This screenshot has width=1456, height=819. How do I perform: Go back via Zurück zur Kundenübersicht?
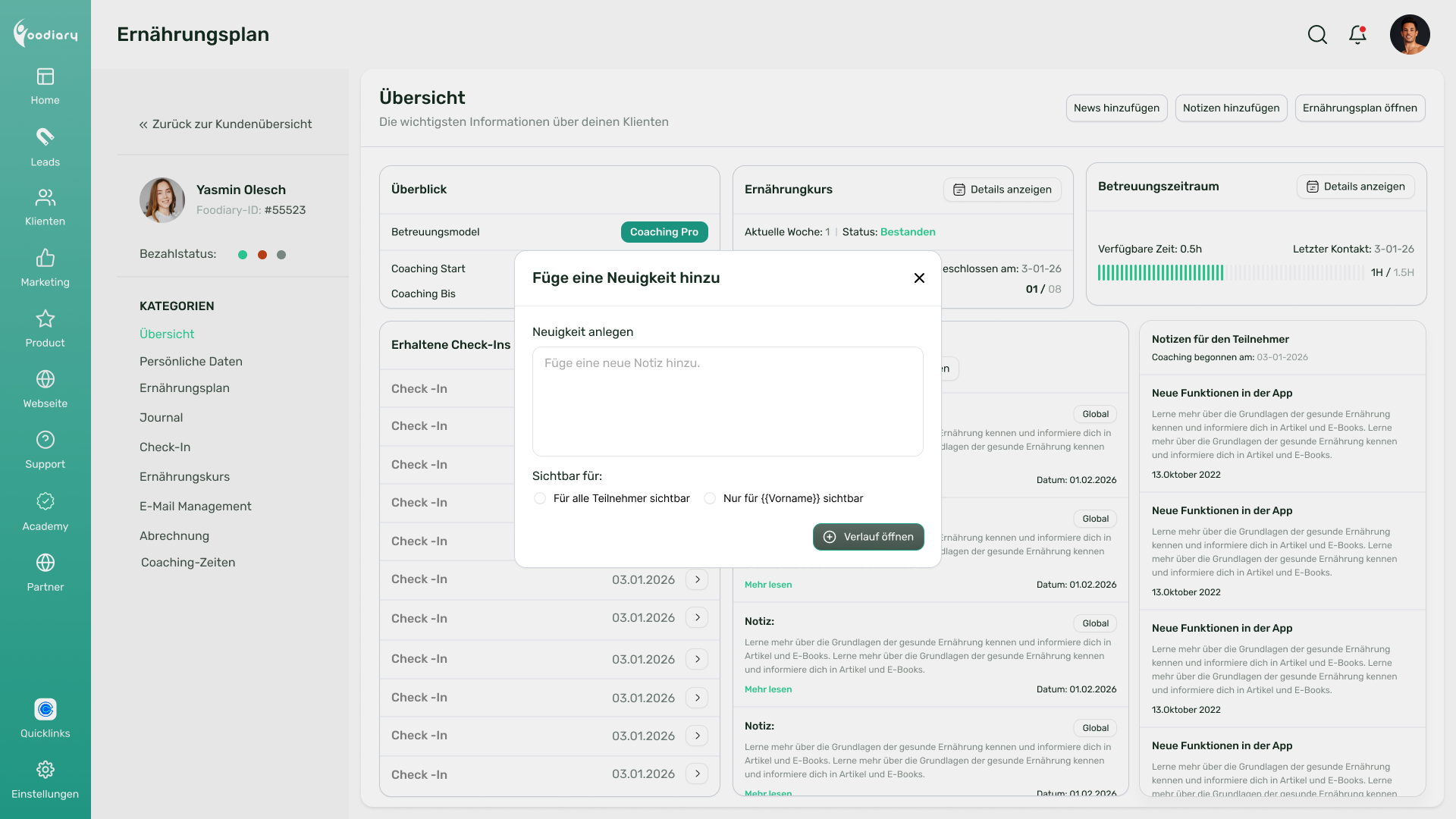pyautogui.click(x=225, y=124)
